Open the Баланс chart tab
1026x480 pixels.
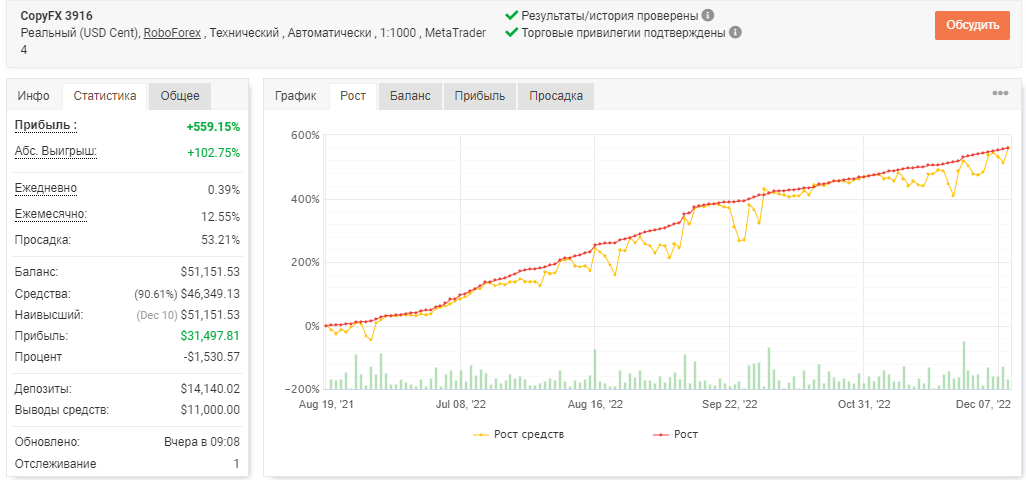click(410, 96)
